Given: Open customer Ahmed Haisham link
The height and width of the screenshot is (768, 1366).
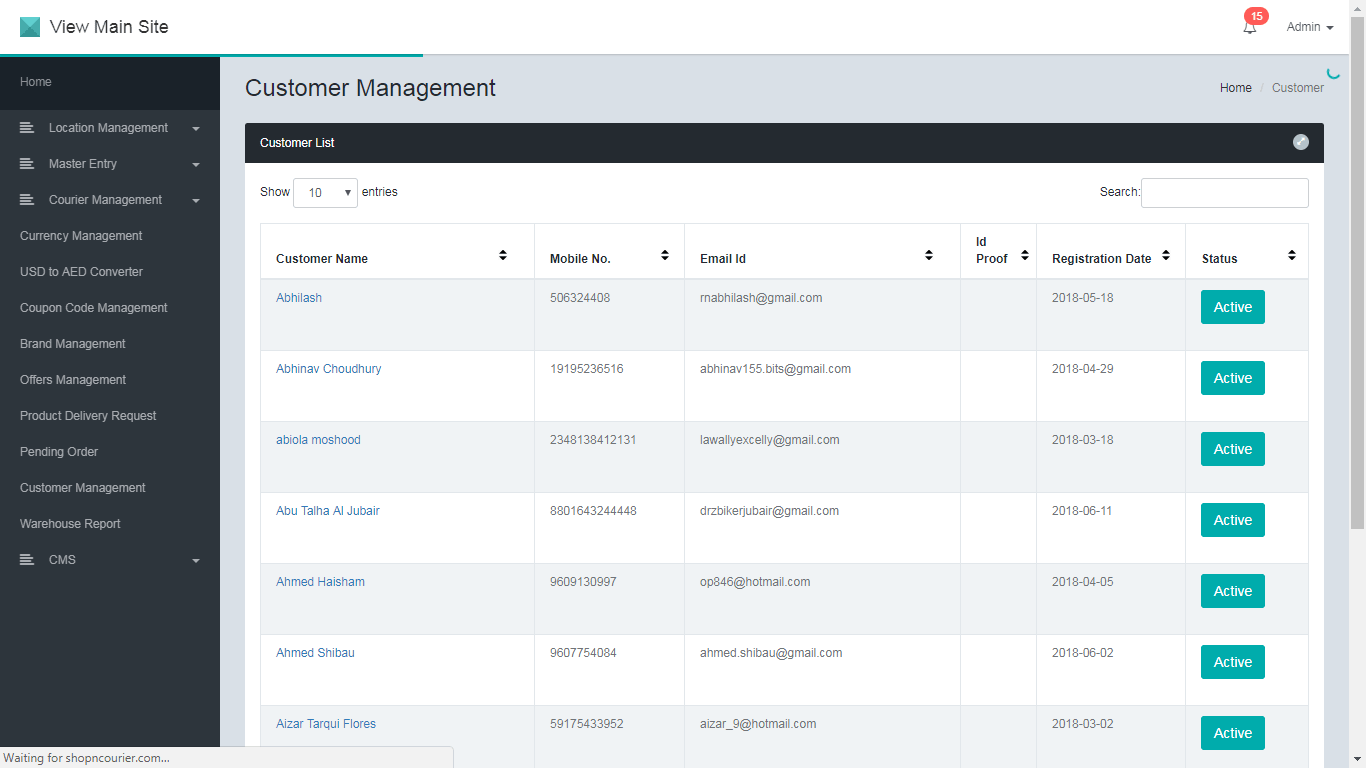Looking at the screenshot, I should [x=320, y=582].
